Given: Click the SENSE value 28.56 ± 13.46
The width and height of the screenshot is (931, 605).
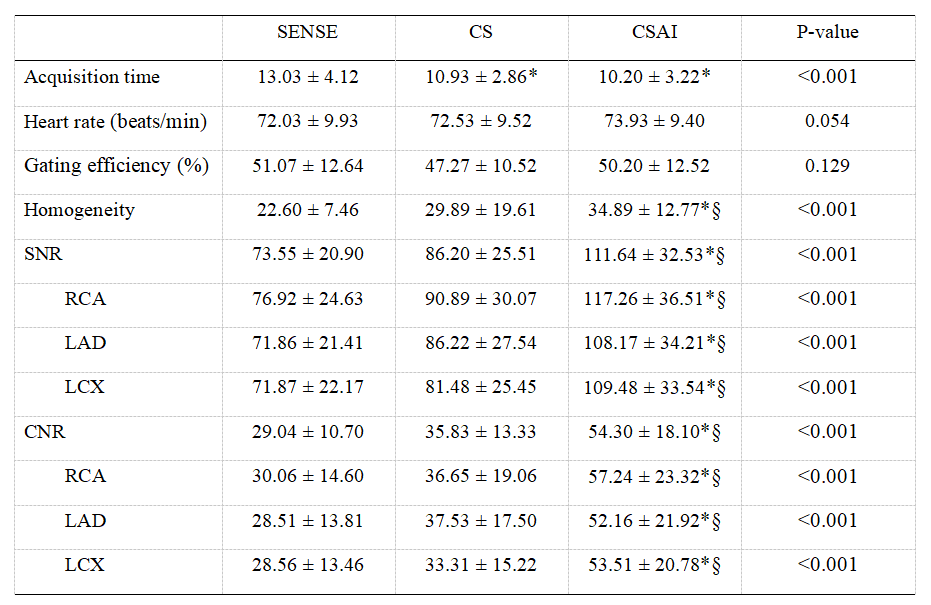Looking at the screenshot, I should click(x=307, y=565).
